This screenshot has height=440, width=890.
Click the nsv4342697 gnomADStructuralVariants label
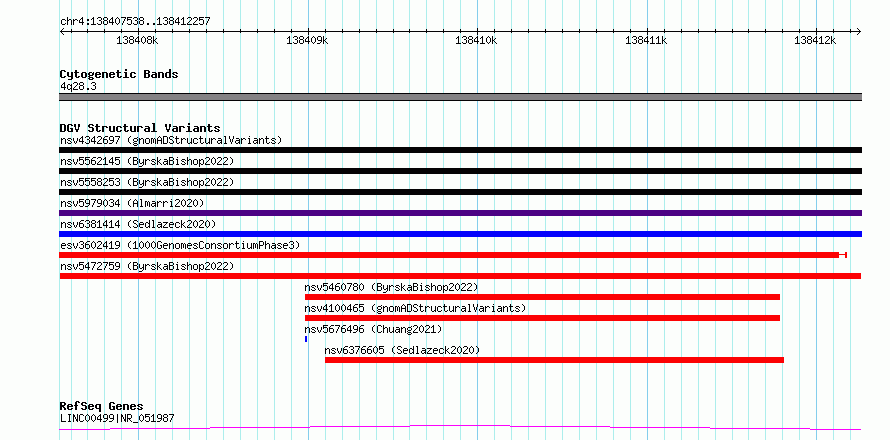coord(171,140)
